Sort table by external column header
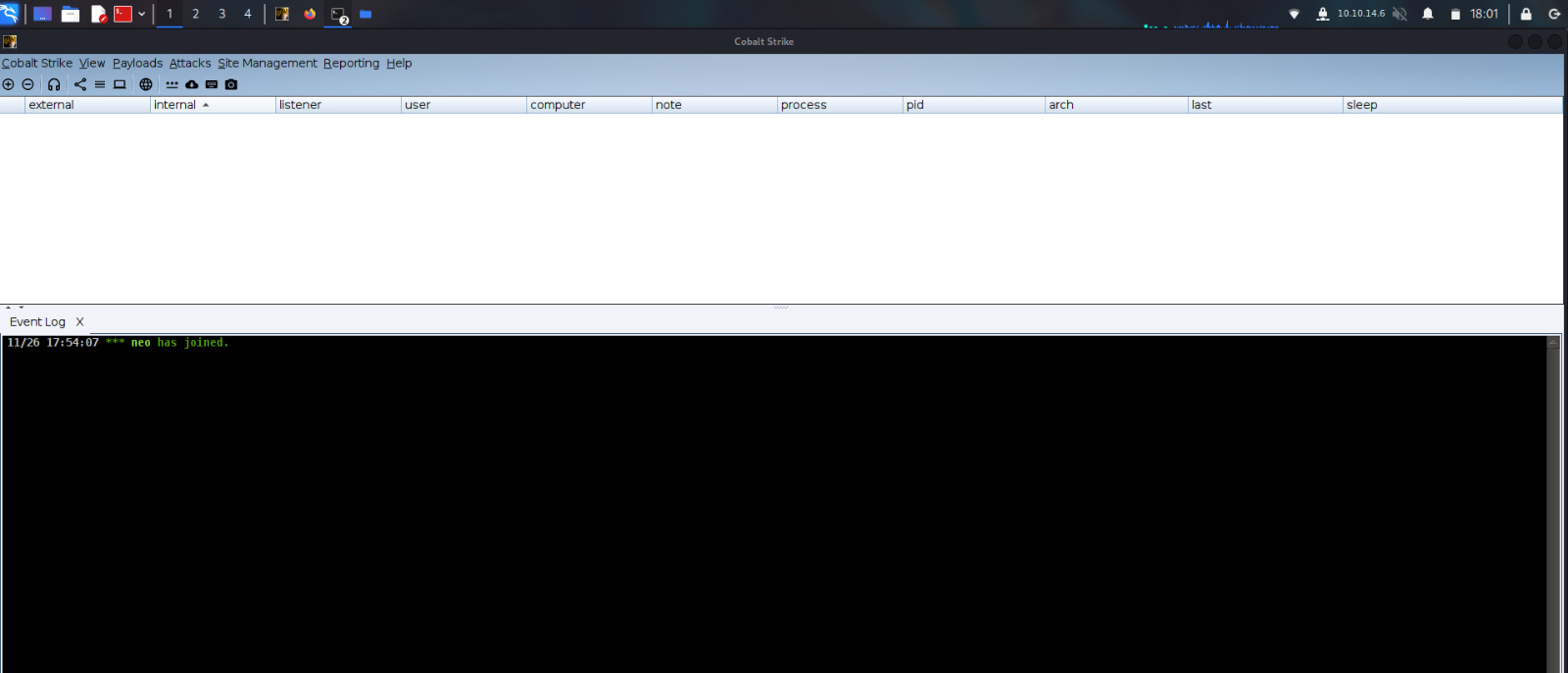 tap(87, 105)
